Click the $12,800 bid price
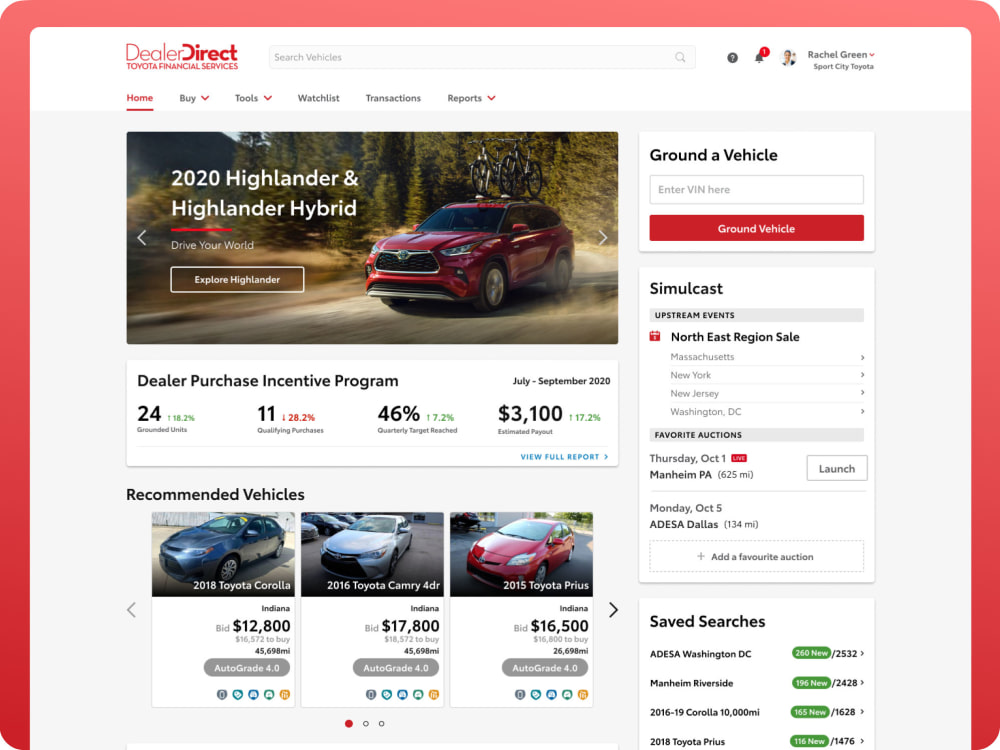 (261, 626)
